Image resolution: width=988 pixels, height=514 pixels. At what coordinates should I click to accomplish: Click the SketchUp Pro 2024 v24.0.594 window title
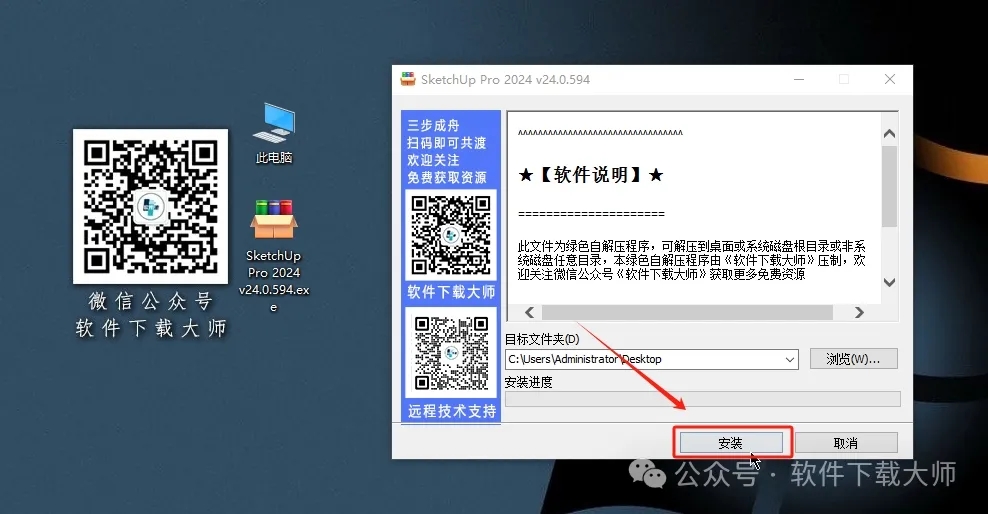(505, 79)
